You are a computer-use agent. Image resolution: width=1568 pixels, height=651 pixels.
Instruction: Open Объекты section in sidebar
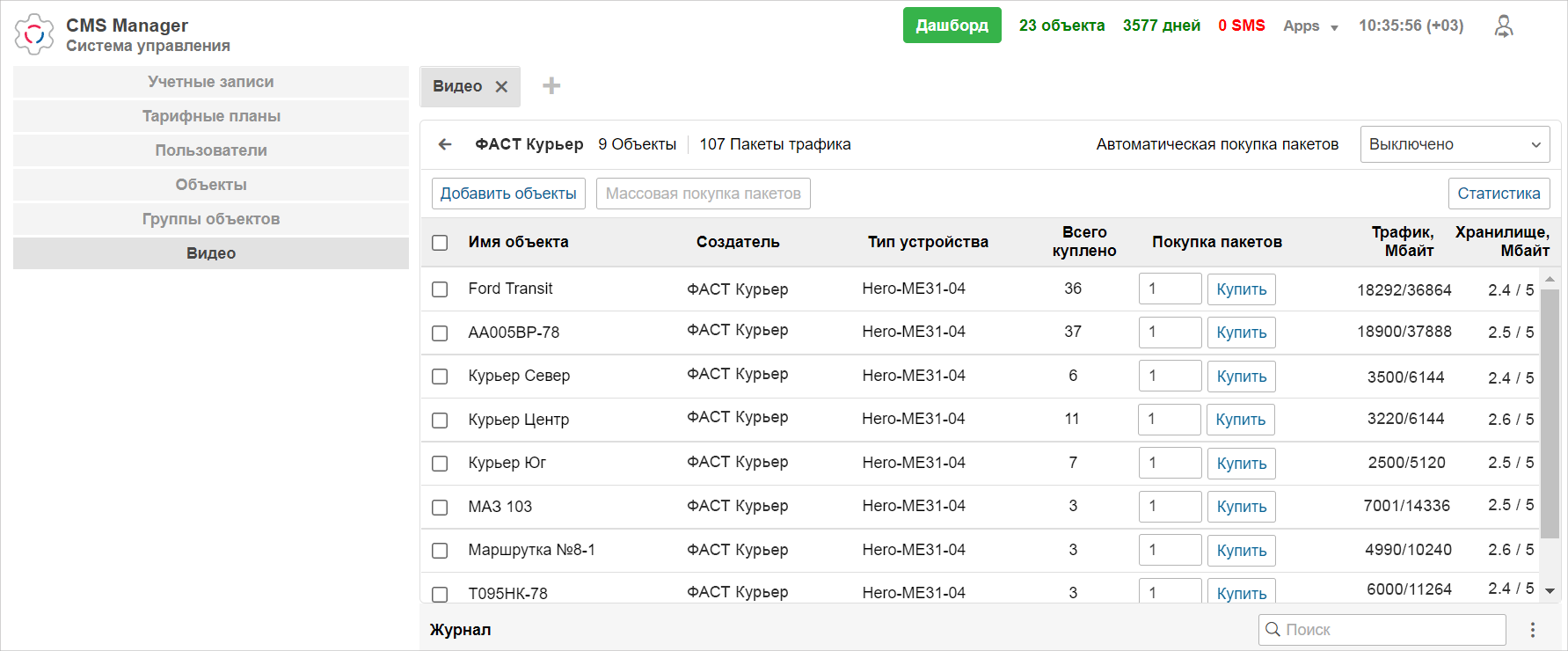point(211,185)
